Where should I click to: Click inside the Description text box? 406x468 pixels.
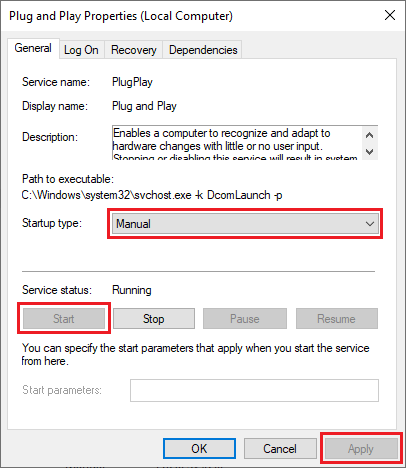coord(237,143)
